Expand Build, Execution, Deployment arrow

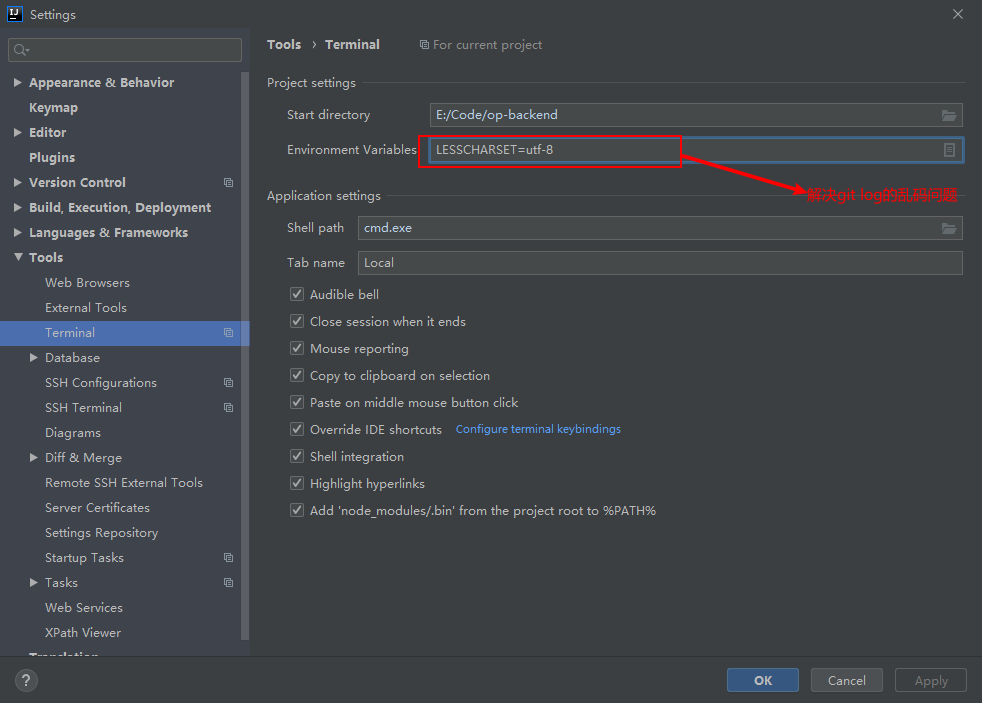pyautogui.click(x=18, y=207)
